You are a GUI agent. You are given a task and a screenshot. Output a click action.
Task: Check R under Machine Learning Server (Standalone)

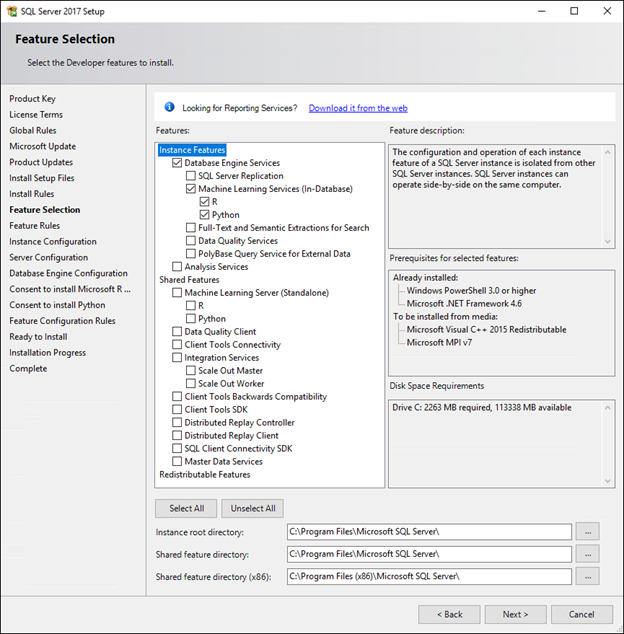click(190, 305)
